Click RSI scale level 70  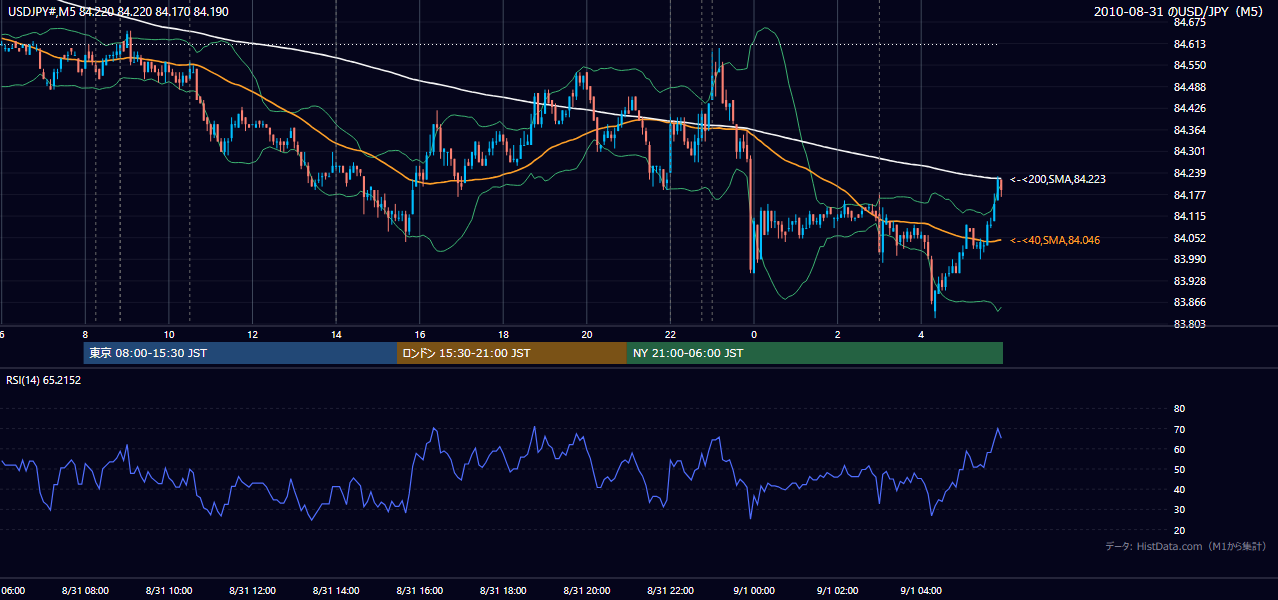[x=1179, y=429]
